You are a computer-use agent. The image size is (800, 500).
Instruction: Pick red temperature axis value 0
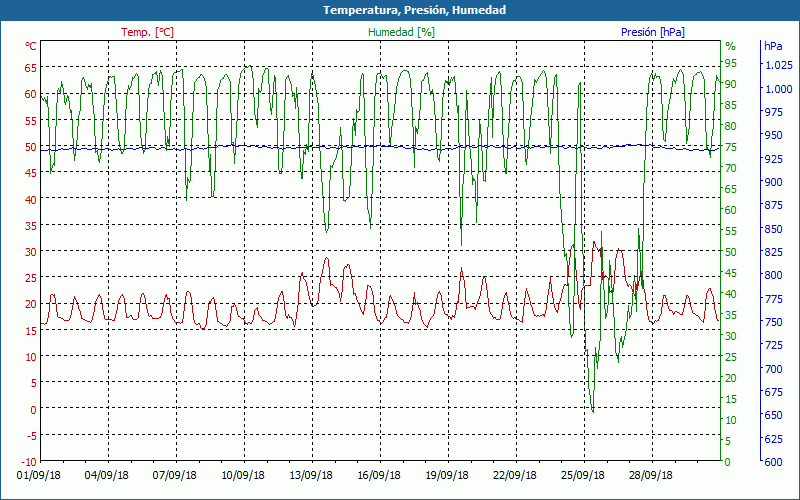pos(34,409)
